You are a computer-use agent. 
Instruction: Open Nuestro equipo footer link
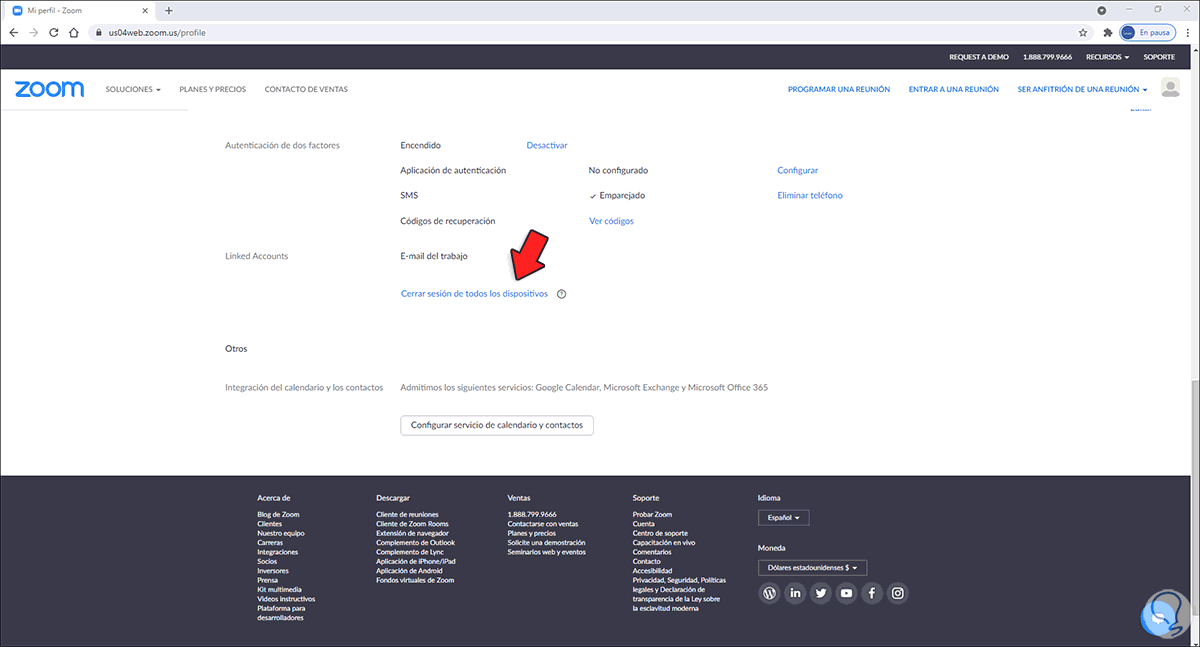coord(280,533)
